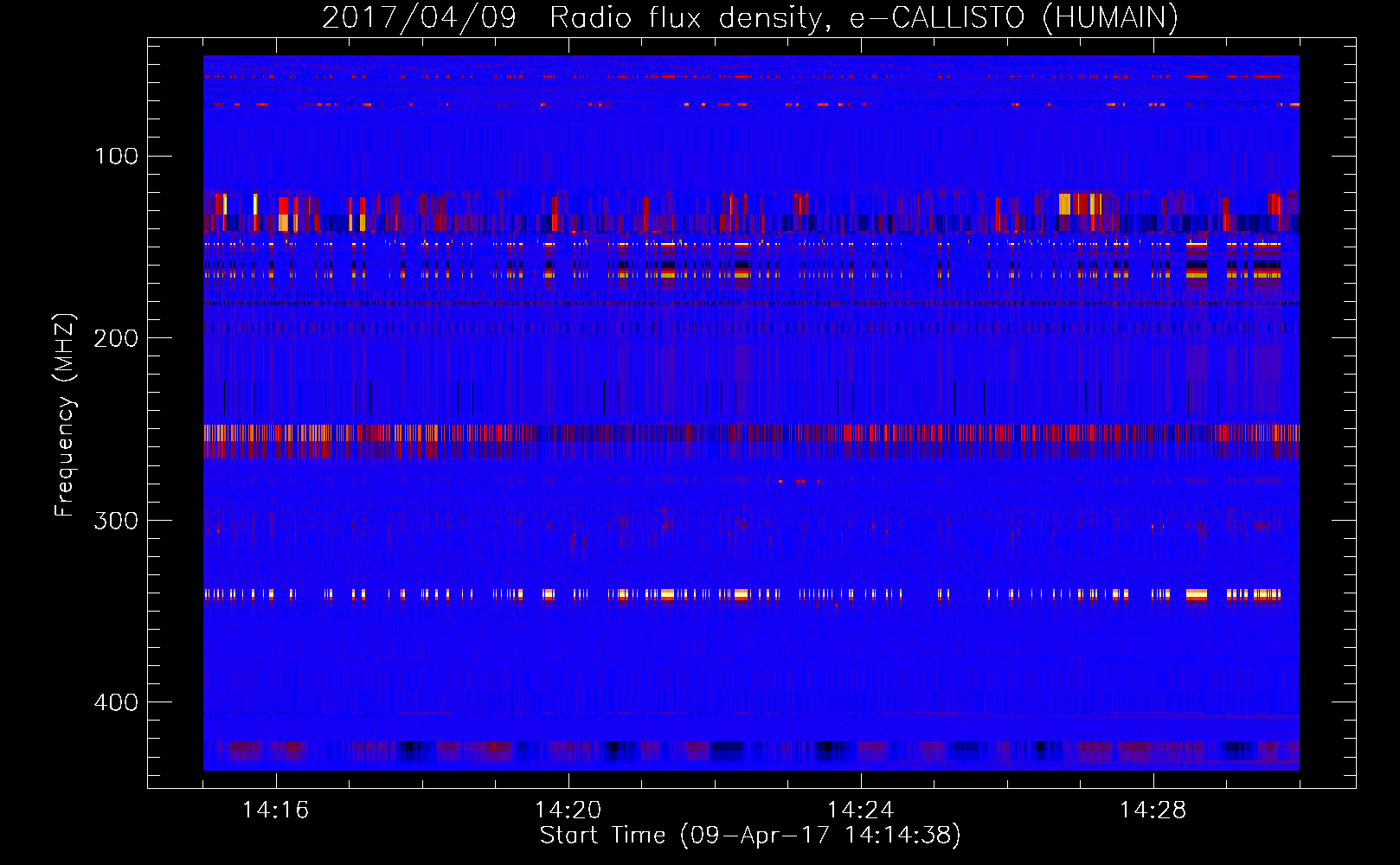Click the '14:20' time tick label
1400x865 pixels.
[x=568, y=810]
